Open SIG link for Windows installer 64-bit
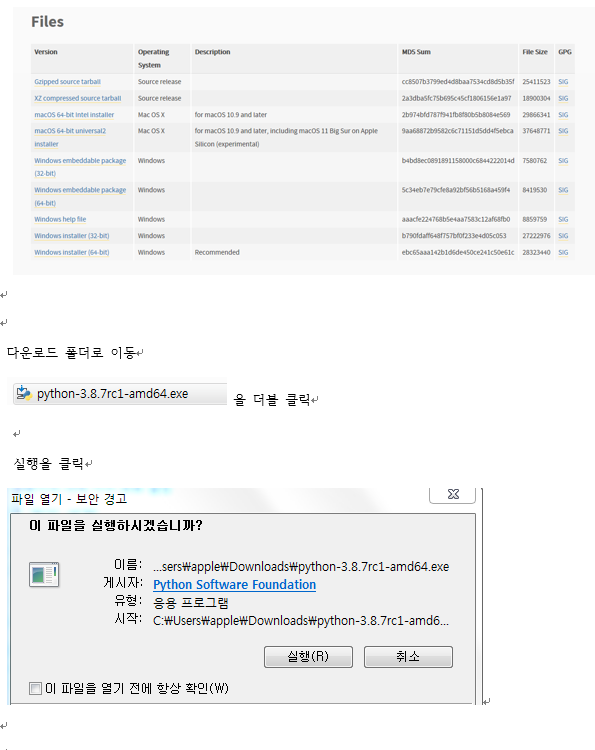The image size is (595, 750). pyautogui.click(x=563, y=252)
